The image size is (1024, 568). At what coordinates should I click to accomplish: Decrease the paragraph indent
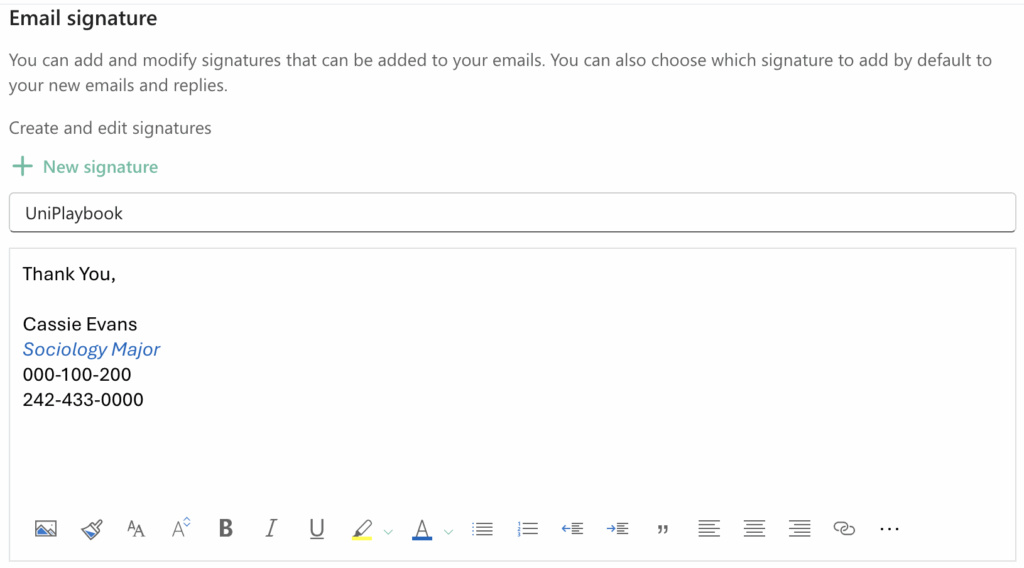pyautogui.click(x=572, y=529)
